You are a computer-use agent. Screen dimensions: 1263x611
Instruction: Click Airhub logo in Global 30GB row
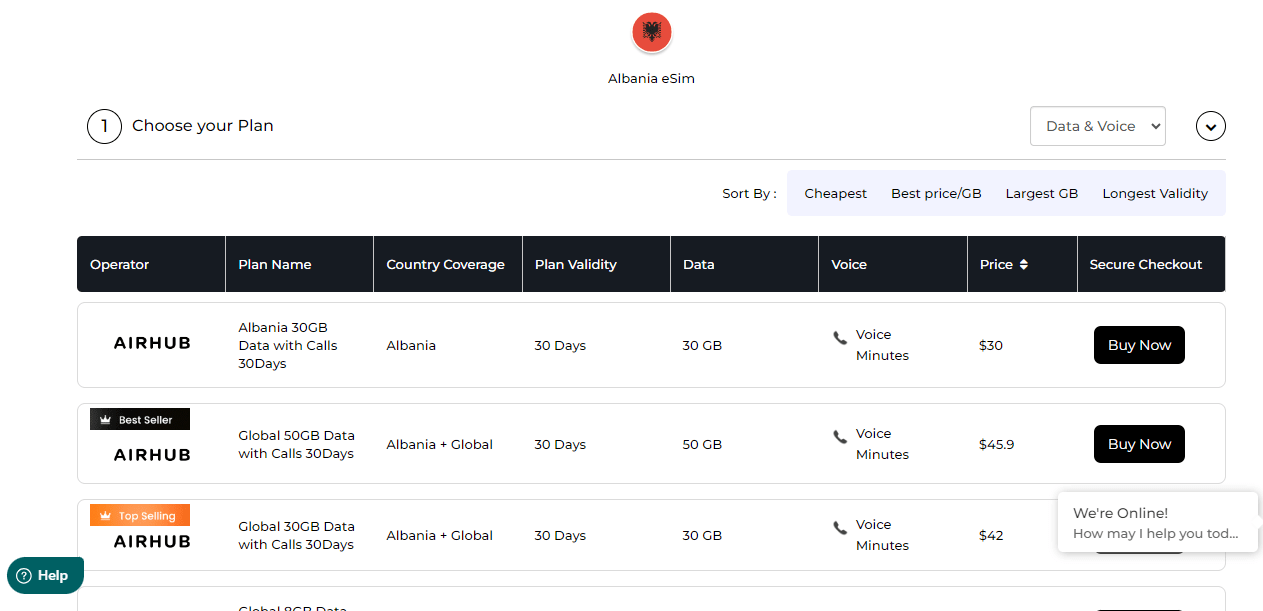click(152, 541)
